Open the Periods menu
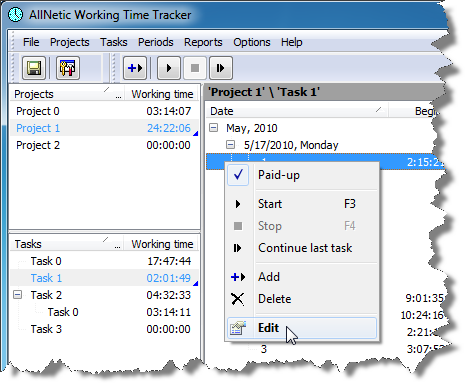Image resolution: width=465 pixels, height=383 pixels. pyautogui.click(x=156, y=42)
